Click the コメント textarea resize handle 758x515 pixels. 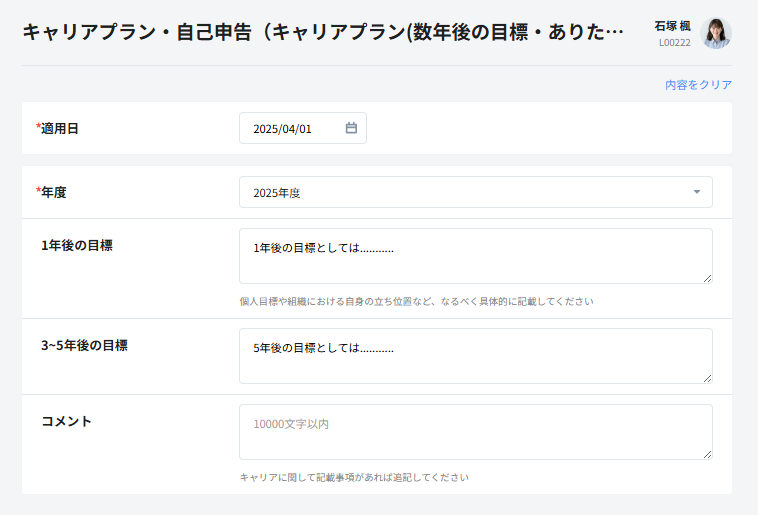click(707, 454)
